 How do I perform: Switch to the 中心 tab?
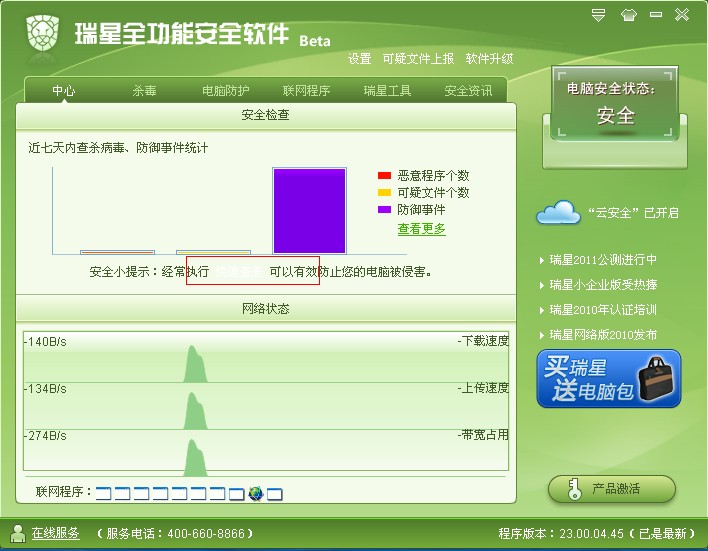(64, 91)
